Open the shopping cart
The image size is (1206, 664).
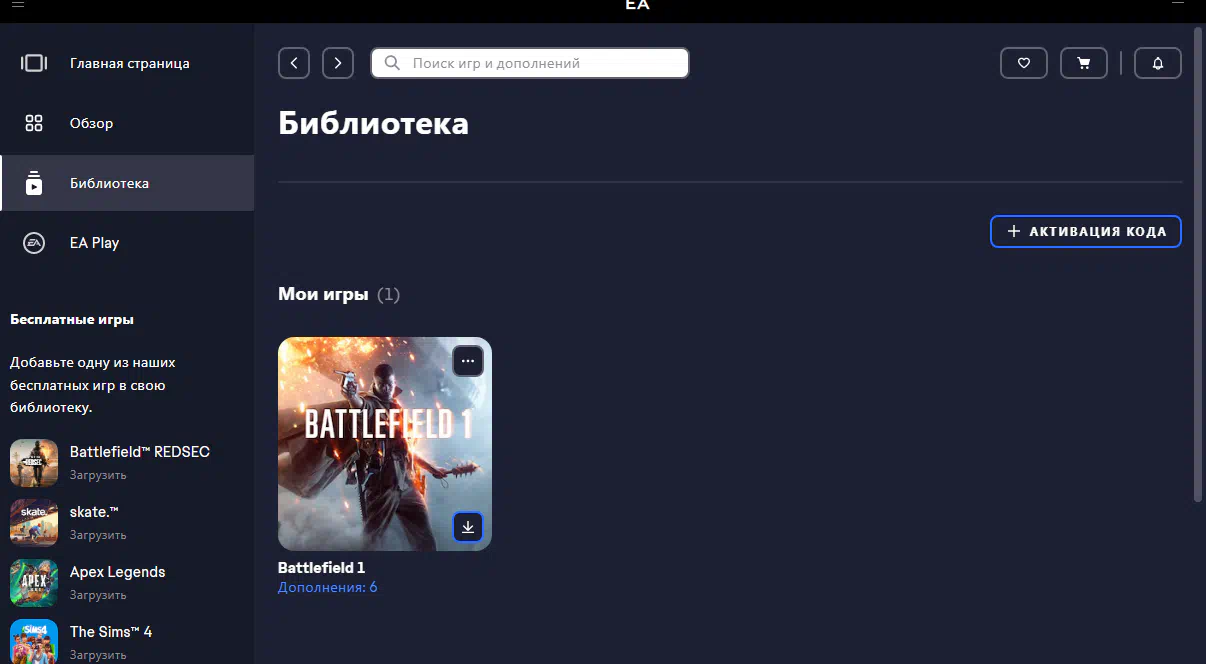pos(1083,63)
